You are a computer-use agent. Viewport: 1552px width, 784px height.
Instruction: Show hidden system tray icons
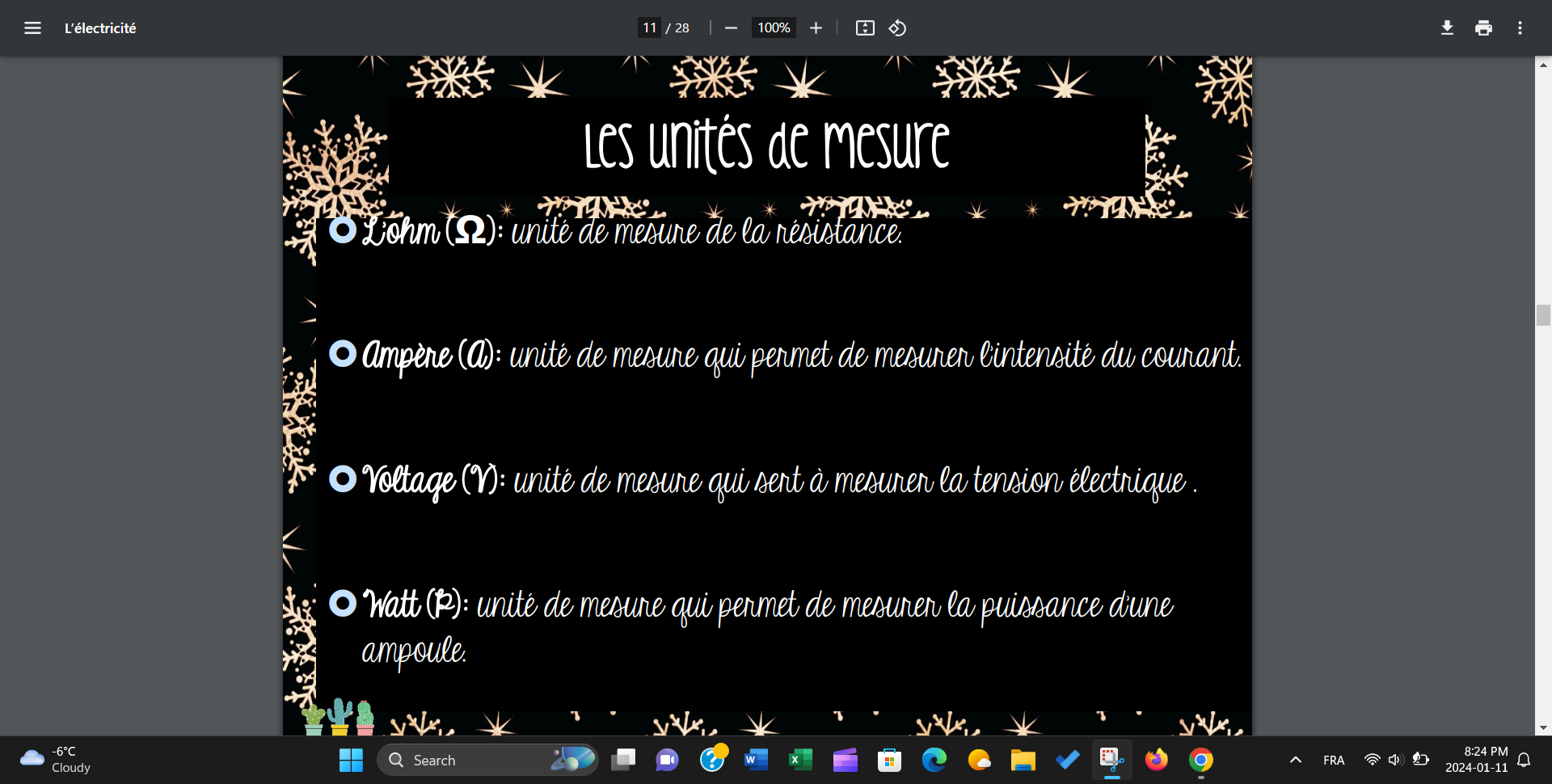pos(1295,761)
